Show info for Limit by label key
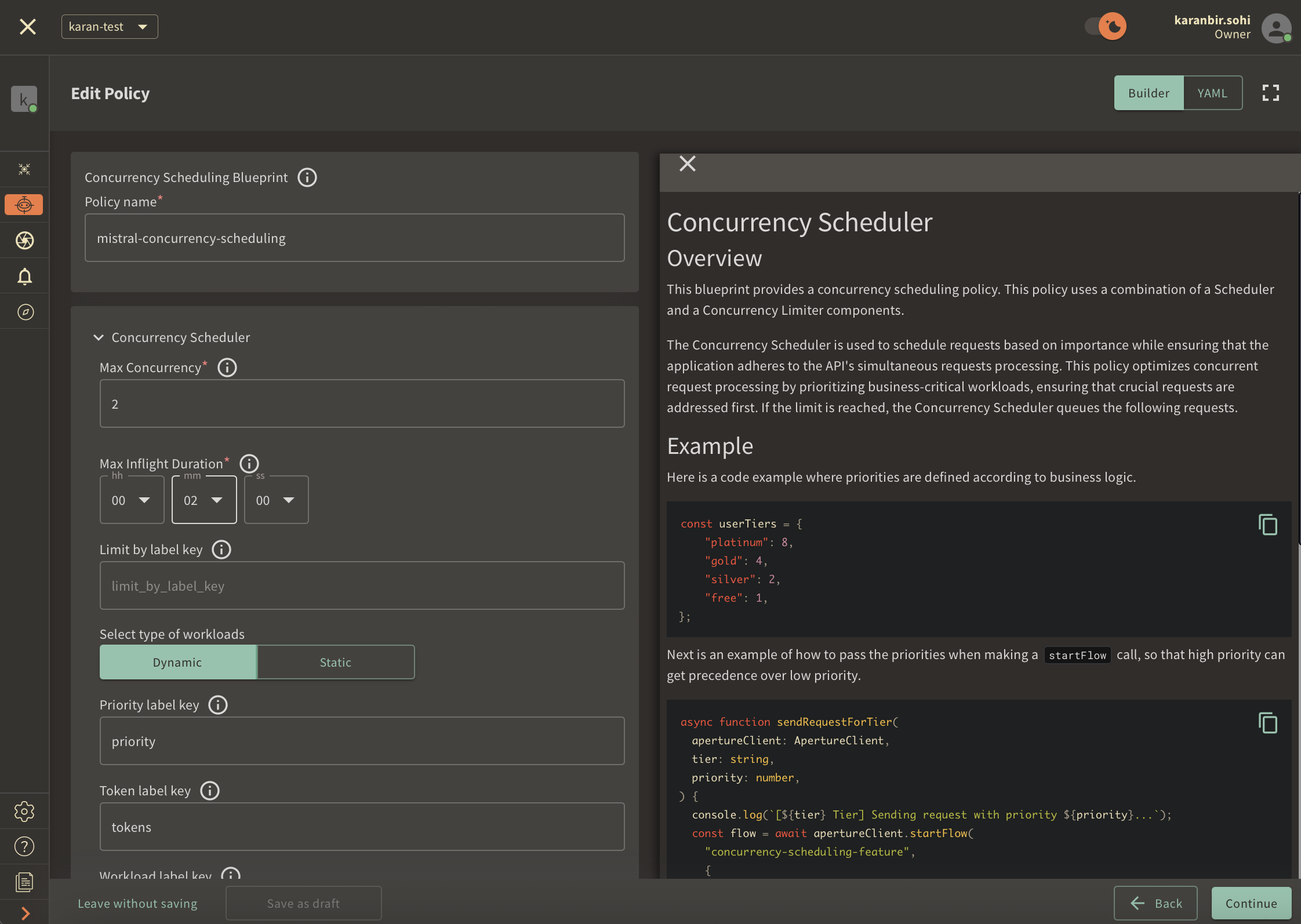The width and height of the screenshot is (1301, 924). coord(221,550)
